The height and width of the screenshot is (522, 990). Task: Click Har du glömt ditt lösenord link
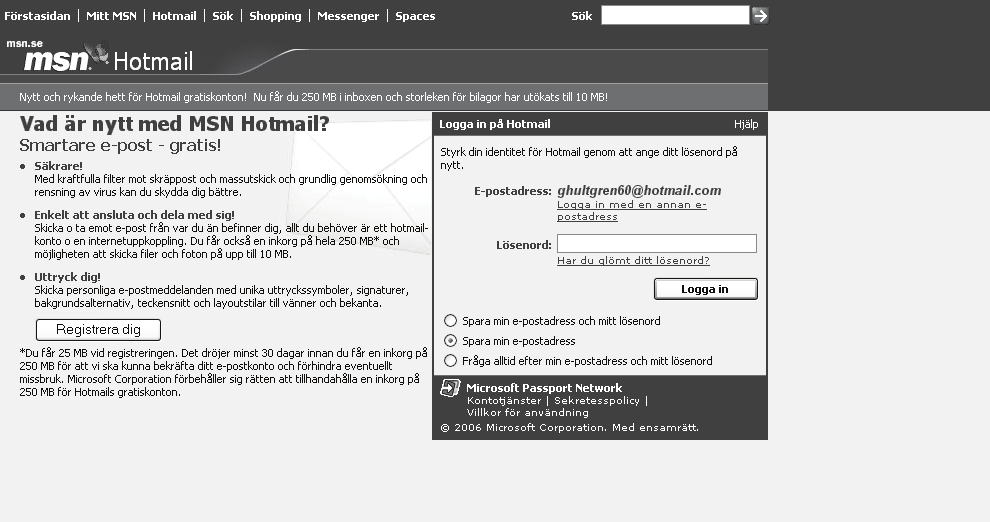pyautogui.click(x=633, y=261)
